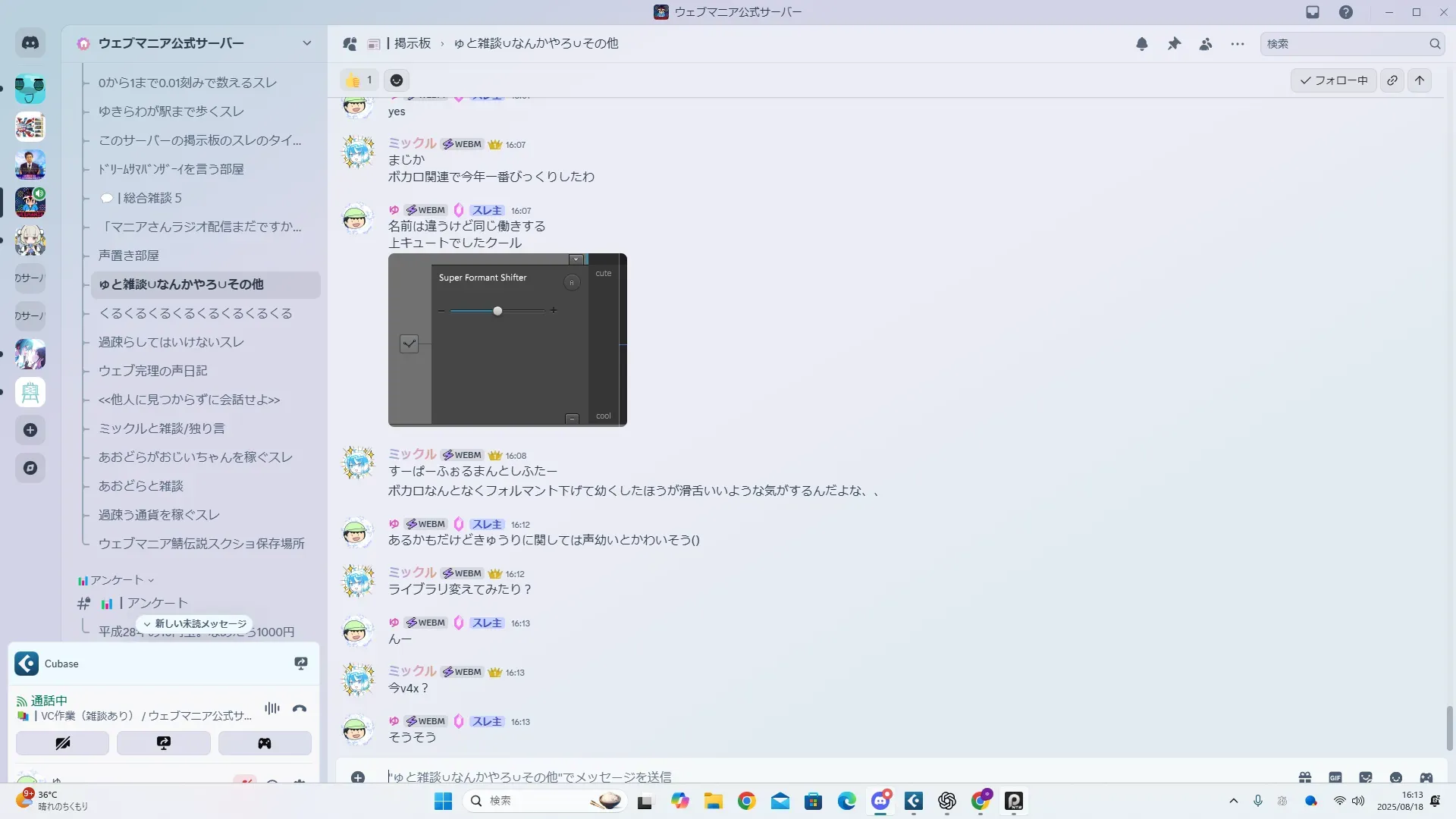Open noise suppression waveform icon

pyautogui.click(x=272, y=709)
